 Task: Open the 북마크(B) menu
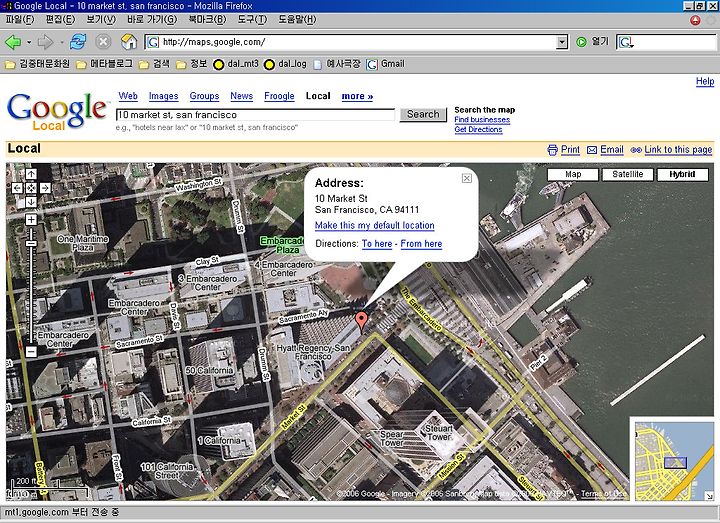208,19
